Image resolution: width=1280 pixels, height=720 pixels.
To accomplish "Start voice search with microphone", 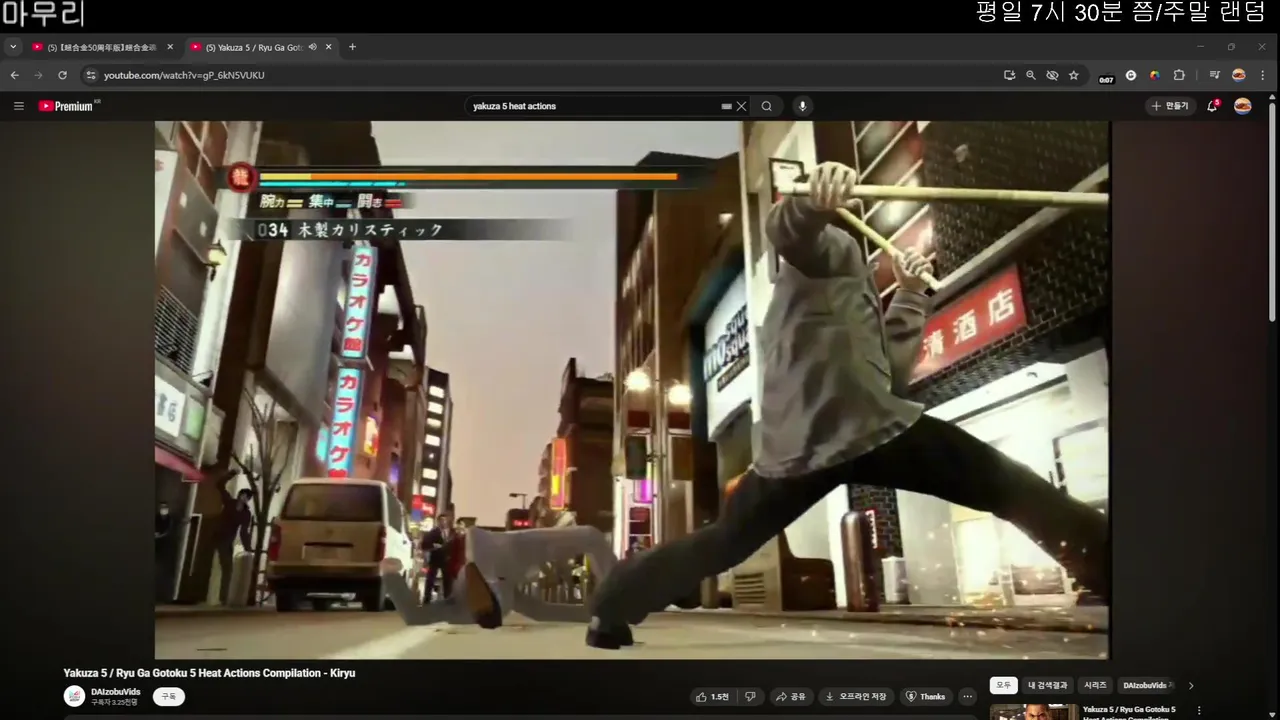I will pos(801,106).
